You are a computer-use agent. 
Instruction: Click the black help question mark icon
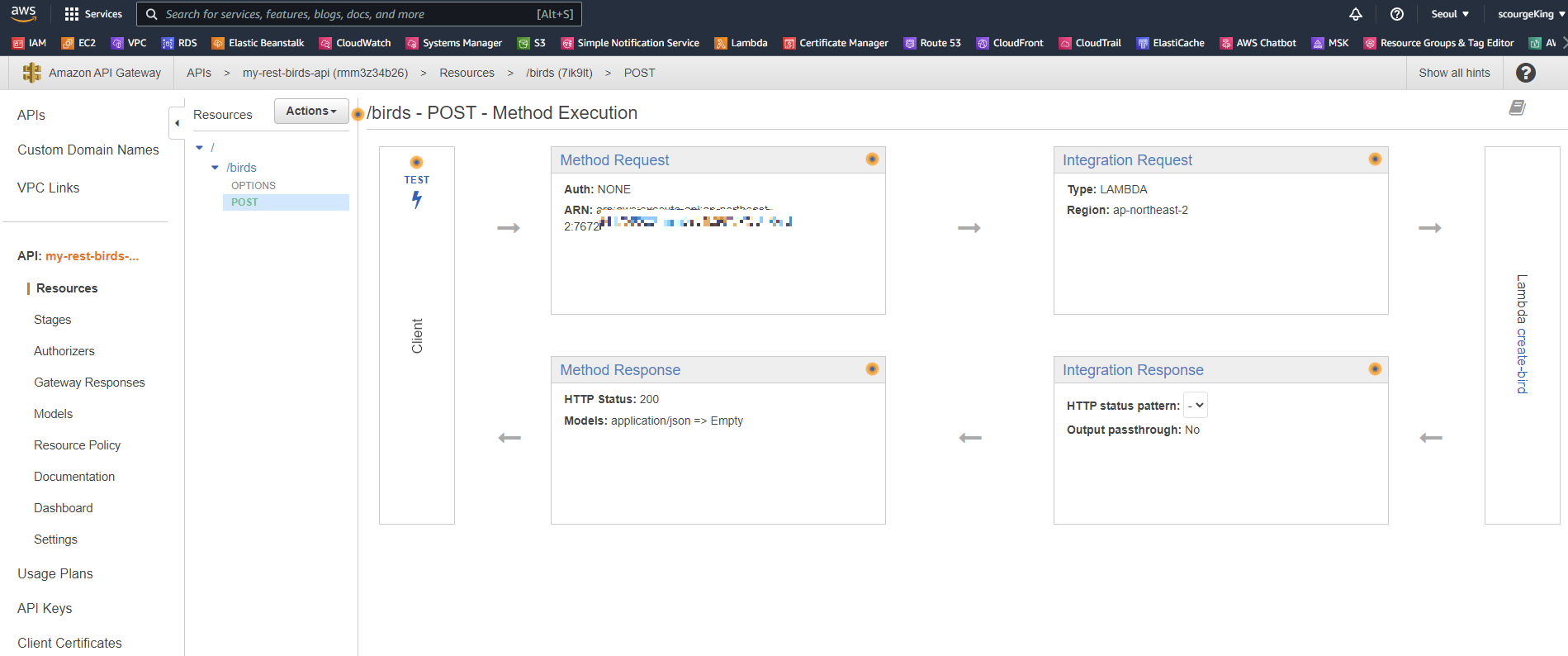click(x=1526, y=73)
